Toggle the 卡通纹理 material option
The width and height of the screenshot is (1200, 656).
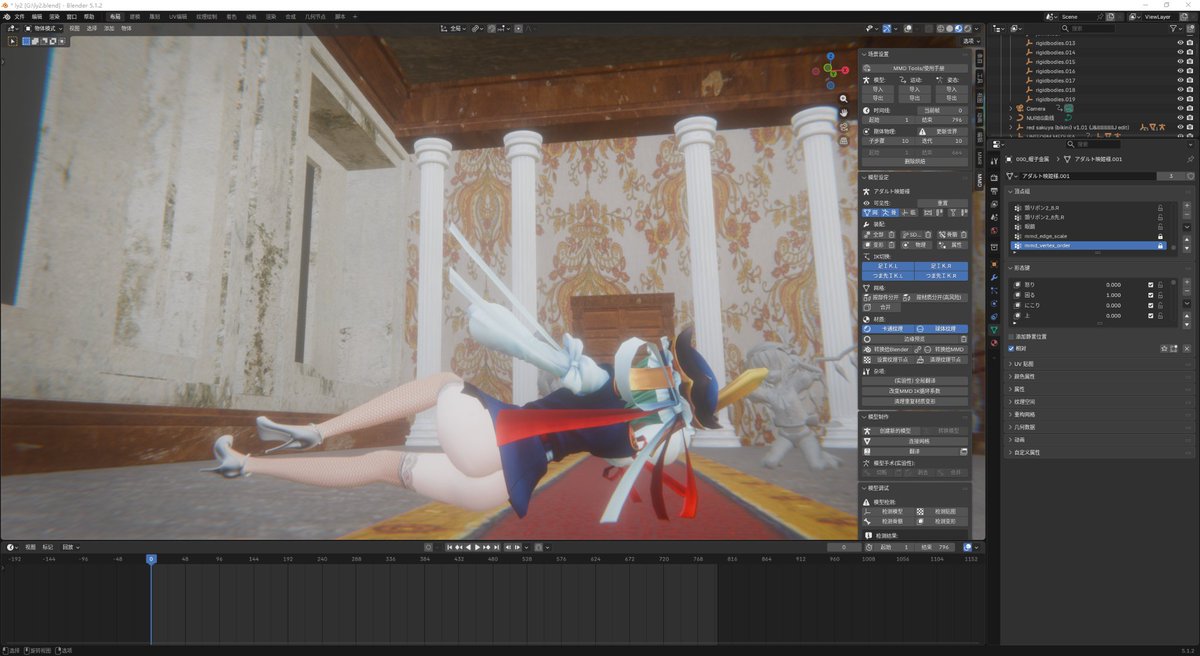click(x=888, y=328)
